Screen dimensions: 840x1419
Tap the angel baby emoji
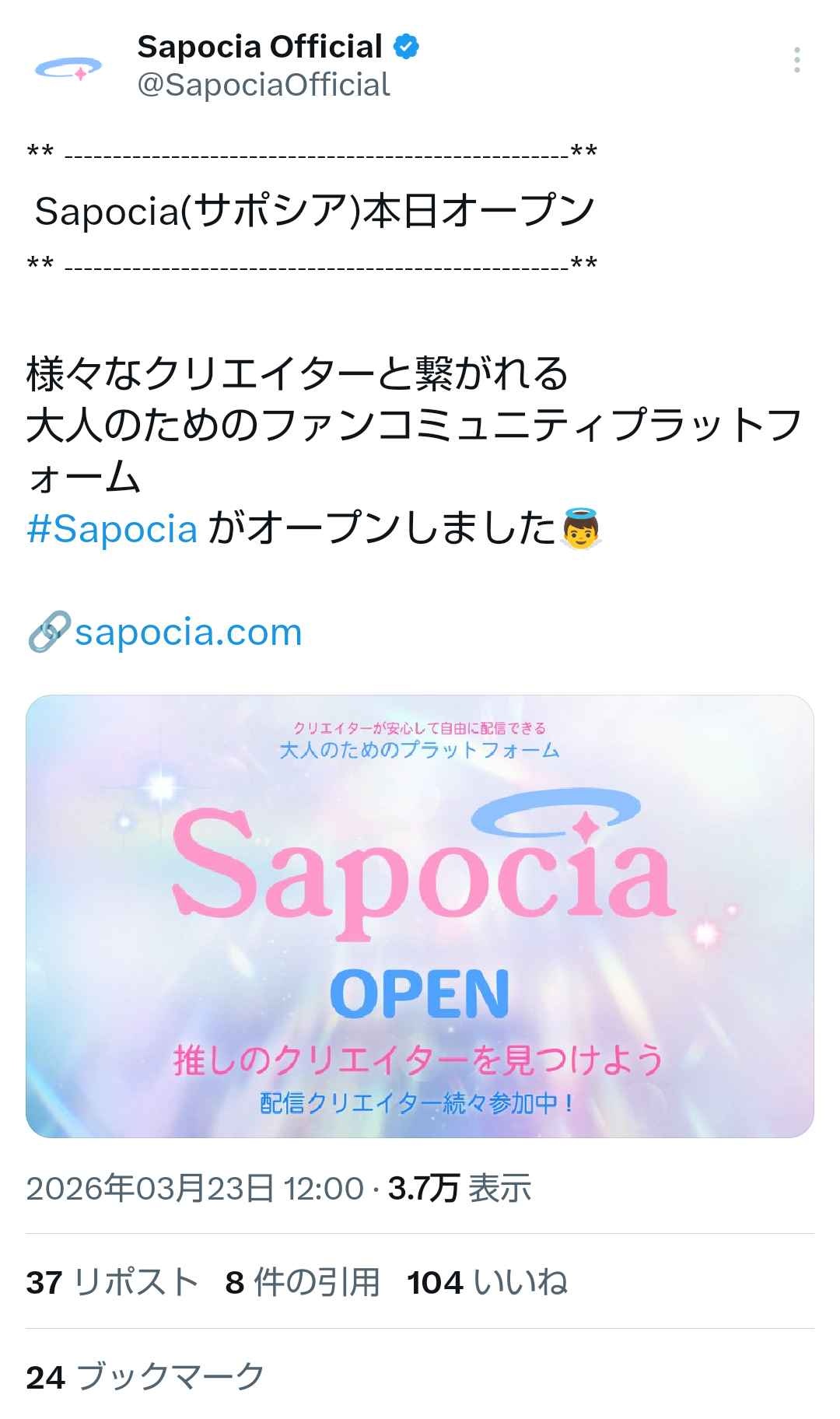(x=581, y=528)
